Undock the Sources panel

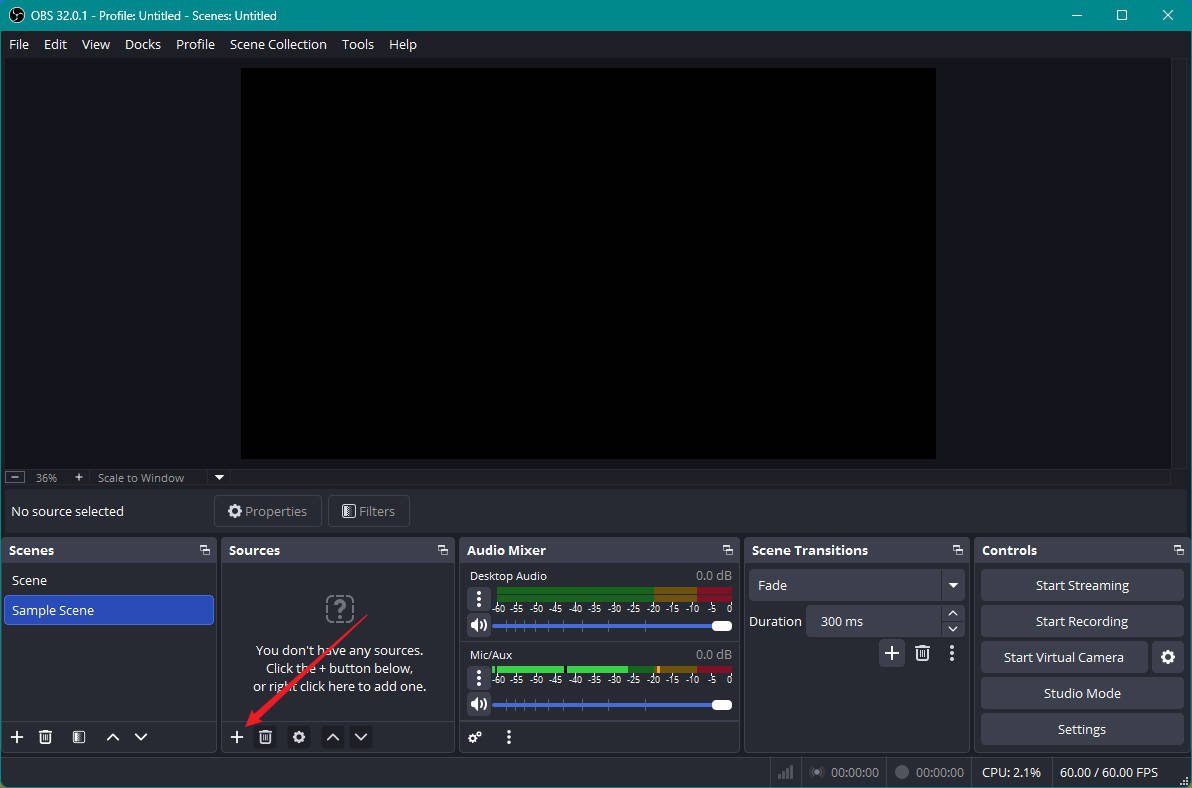coord(442,550)
